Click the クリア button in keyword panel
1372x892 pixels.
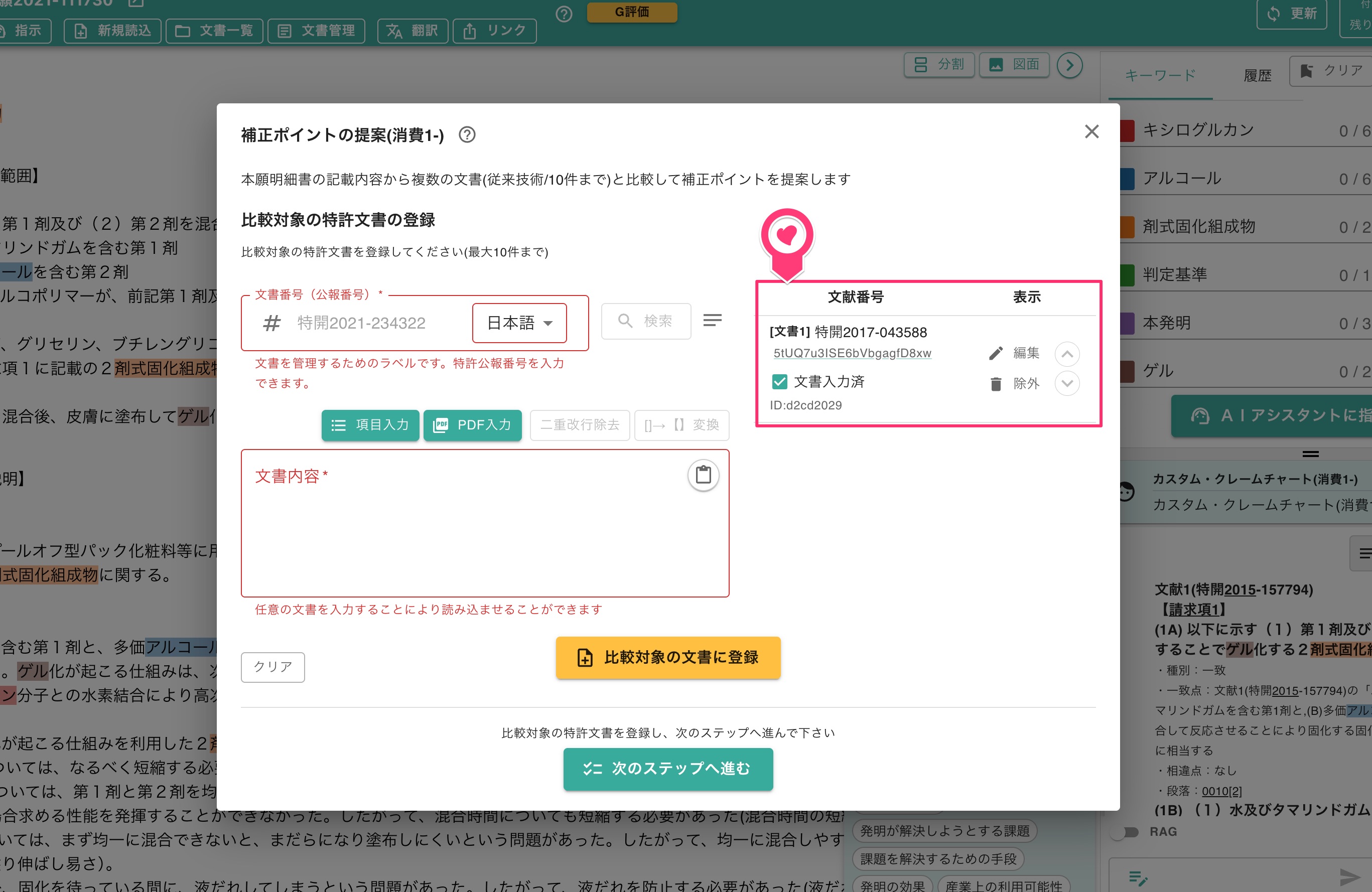(x=1330, y=71)
